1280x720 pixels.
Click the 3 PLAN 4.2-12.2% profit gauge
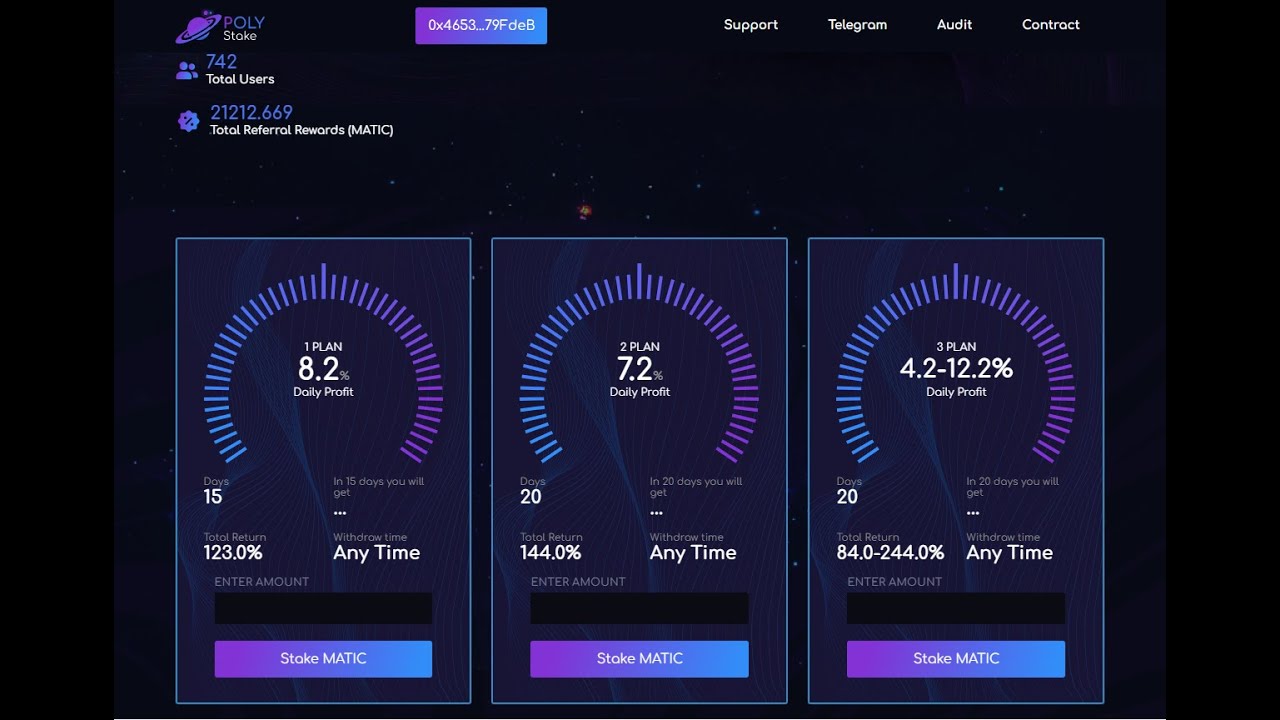(x=956, y=364)
